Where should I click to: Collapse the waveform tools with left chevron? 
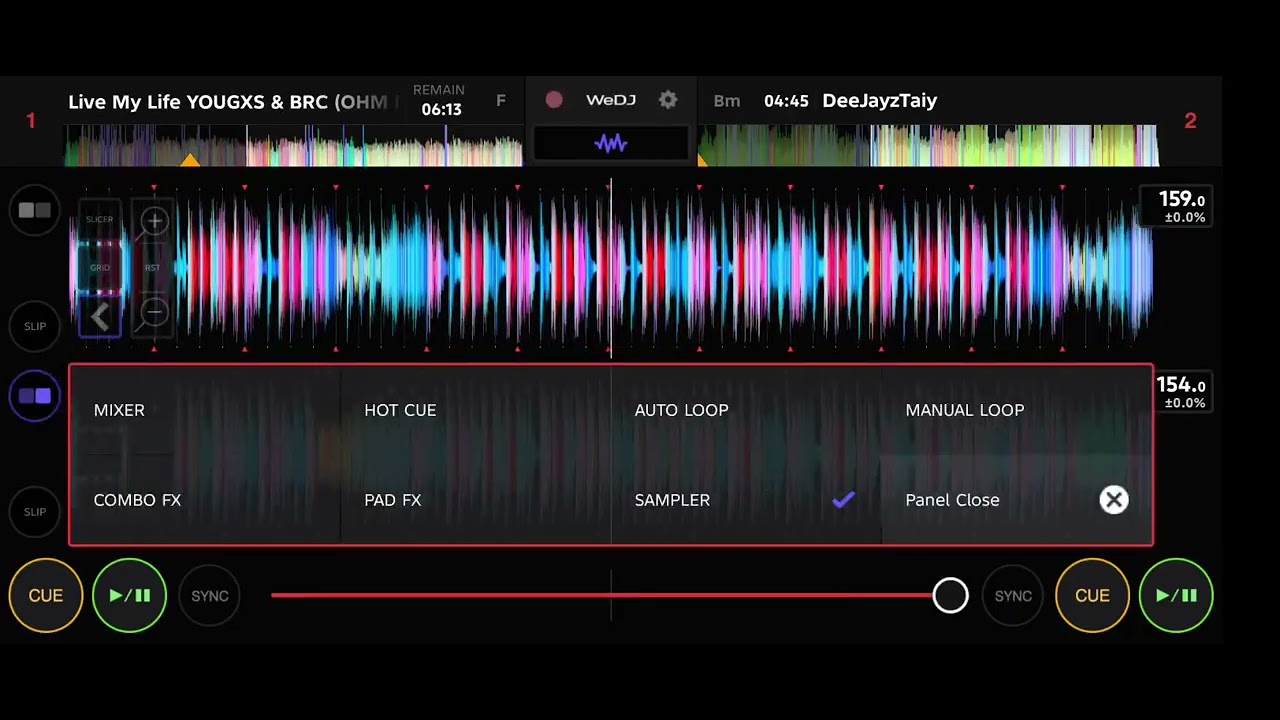pyautogui.click(x=100, y=317)
